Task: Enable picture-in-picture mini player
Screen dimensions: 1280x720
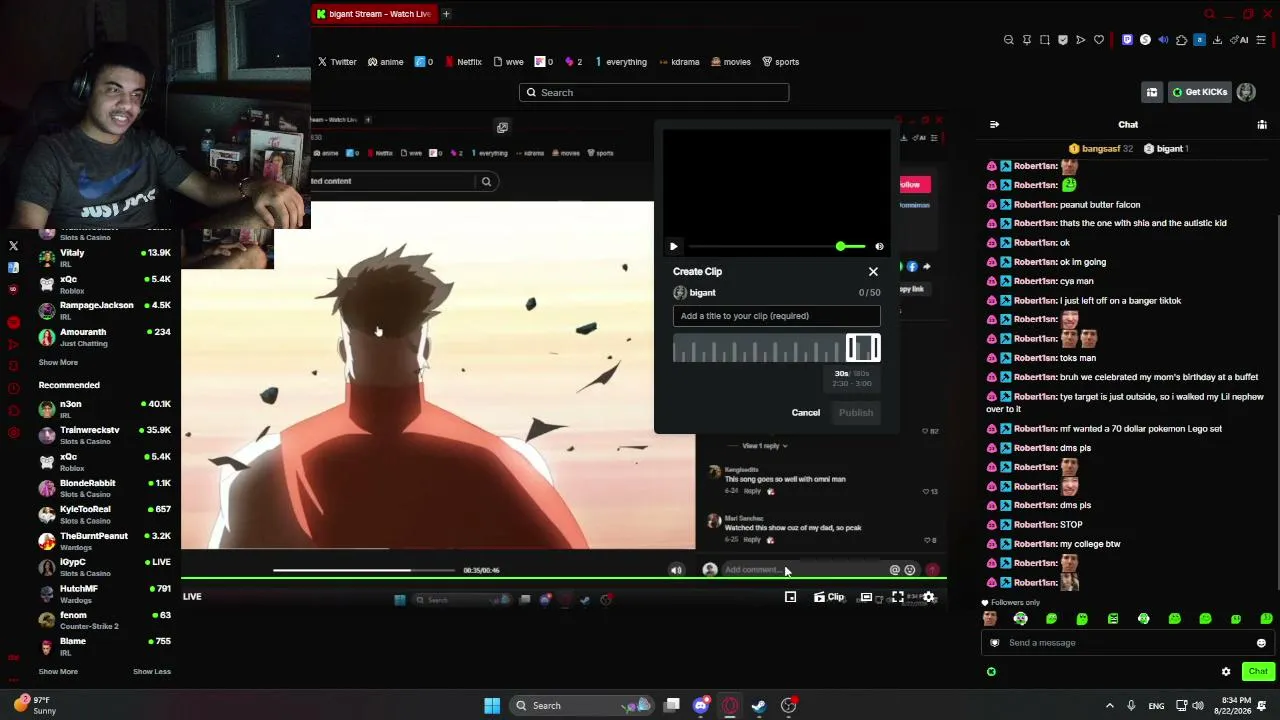Action: pyautogui.click(x=790, y=597)
